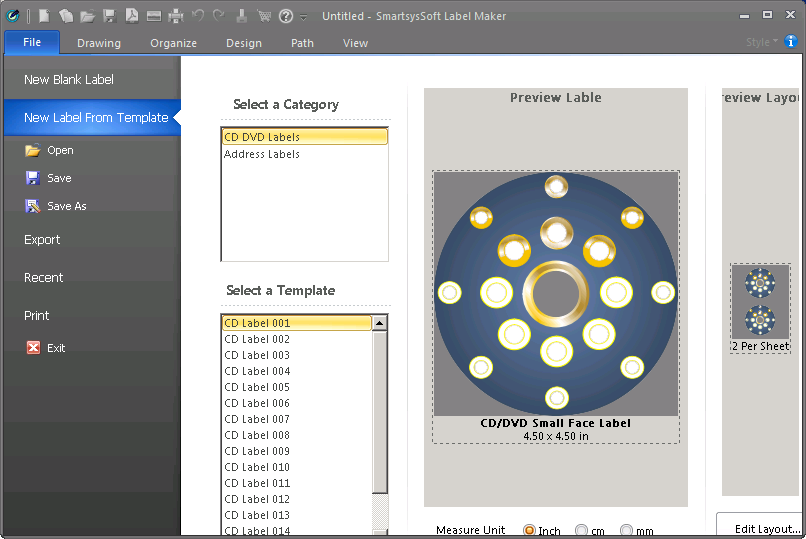806x539 pixels.
Task: Click the floppy disk save icon in toolbar
Action: [109, 16]
